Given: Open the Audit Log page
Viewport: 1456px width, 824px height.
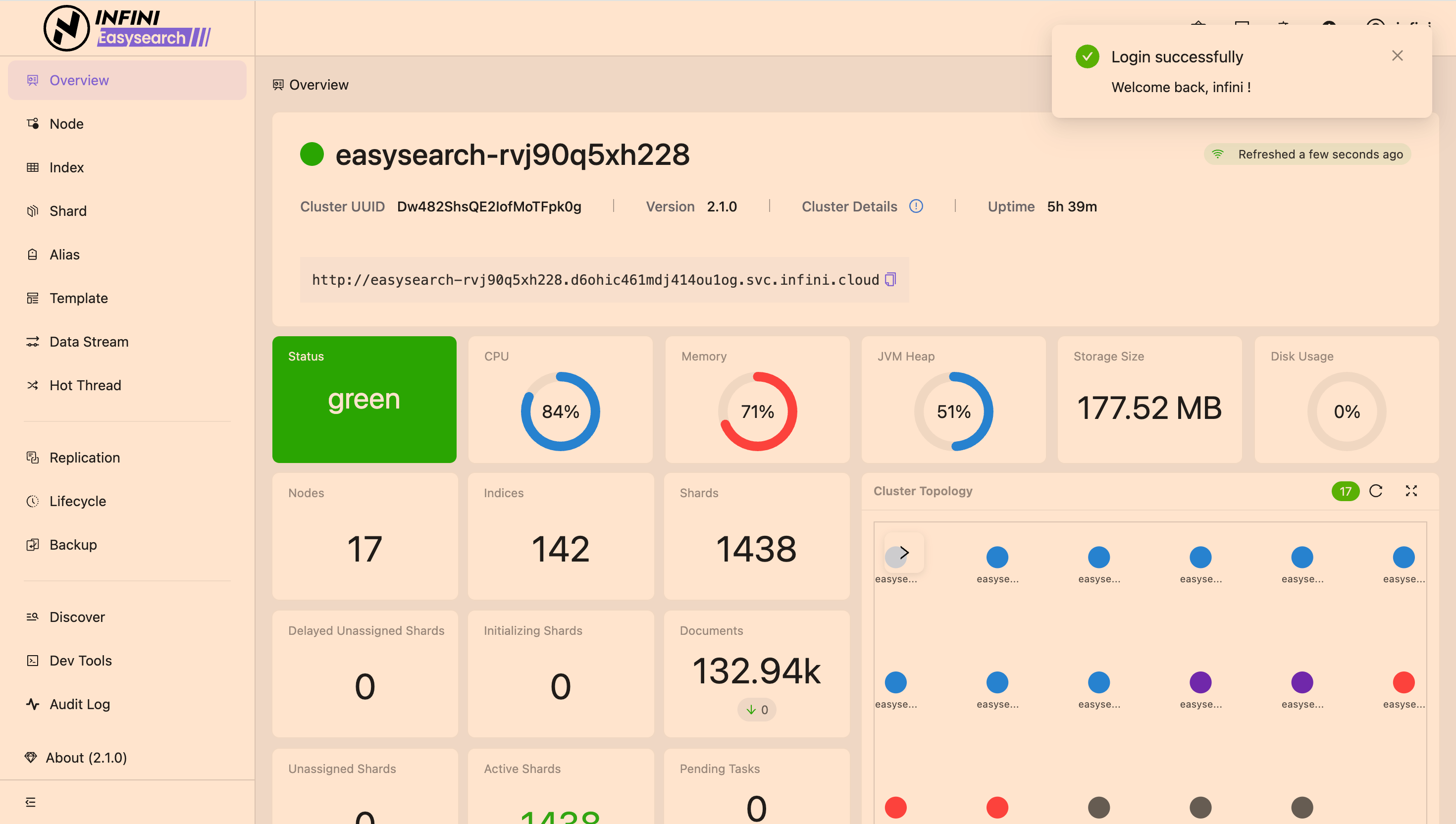Looking at the screenshot, I should (79, 704).
